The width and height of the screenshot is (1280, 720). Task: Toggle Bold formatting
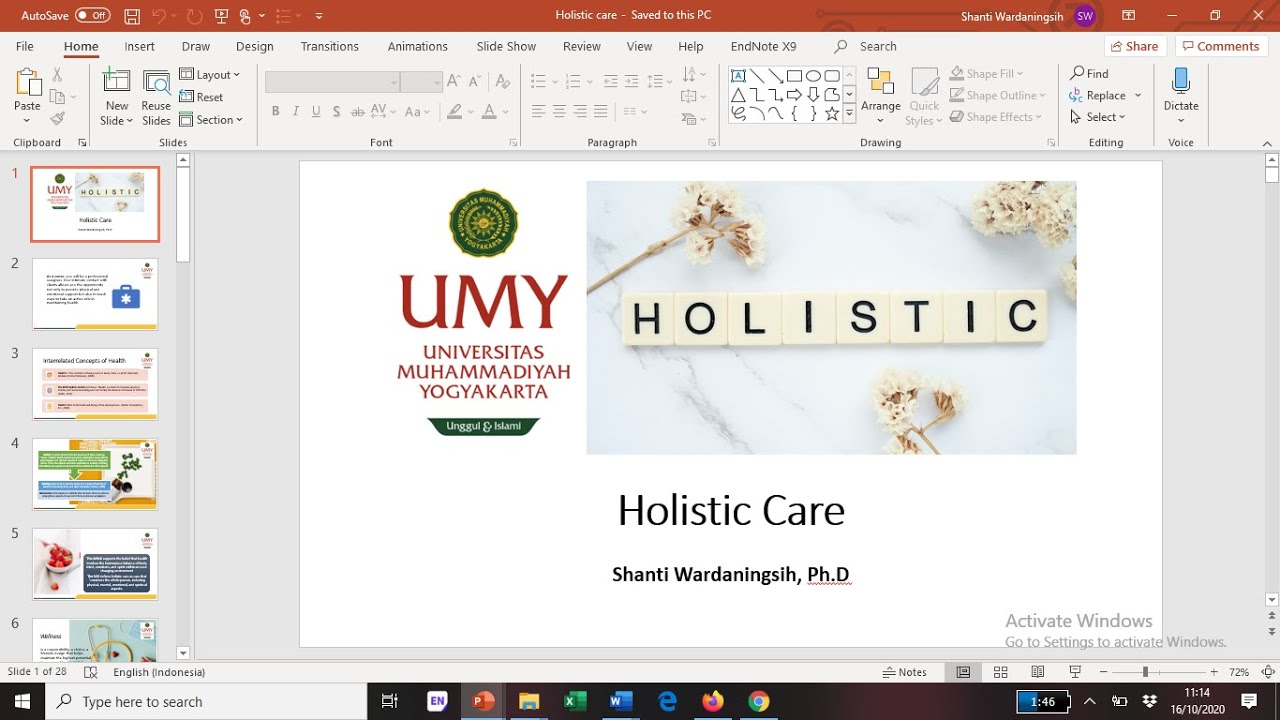pyautogui.click(x=275, y=111)
